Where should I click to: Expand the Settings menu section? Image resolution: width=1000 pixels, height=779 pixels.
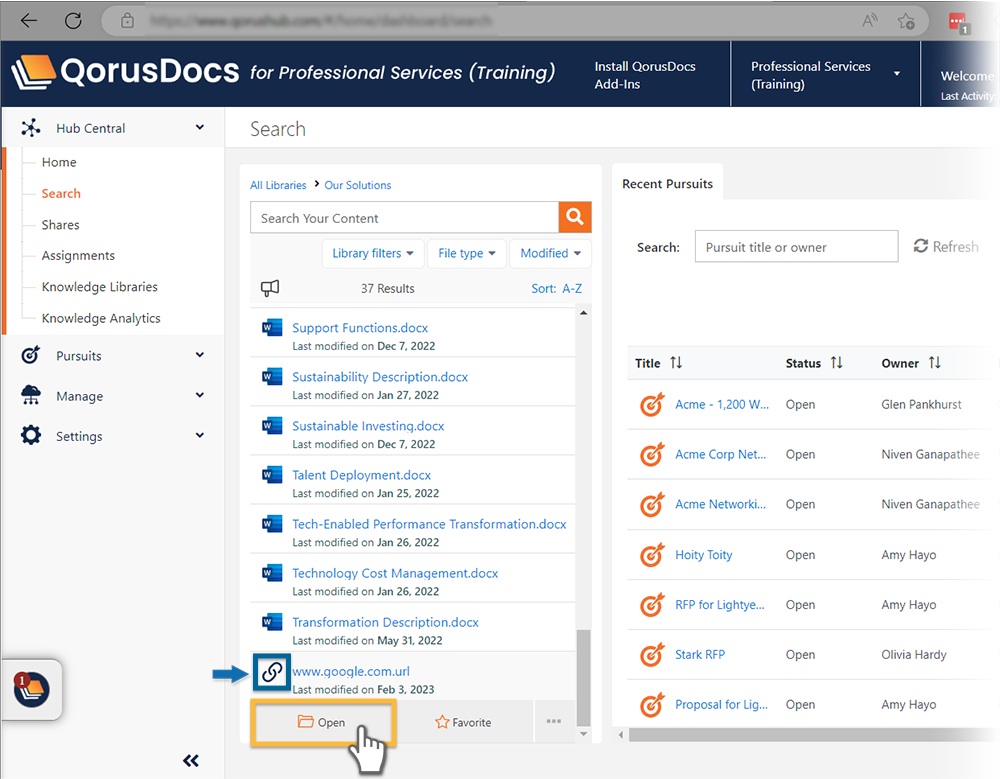pos(200,435)
